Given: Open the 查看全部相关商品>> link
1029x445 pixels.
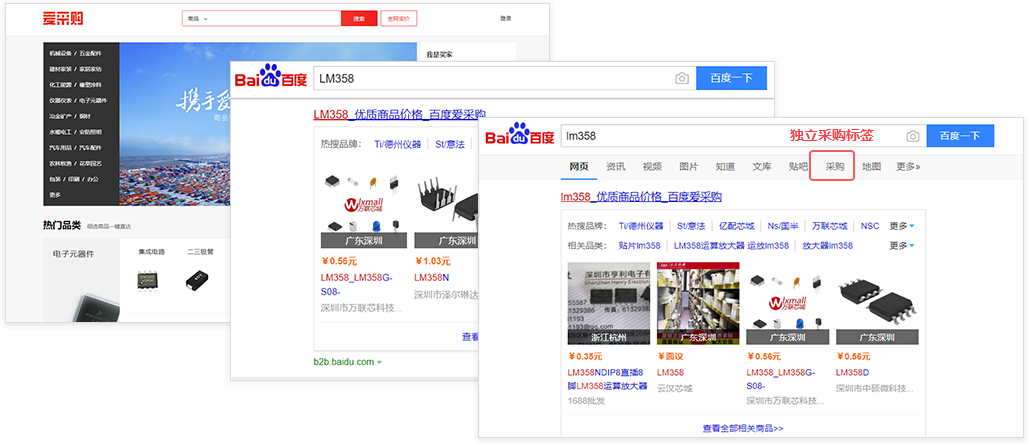Looking at the screenshot, I should point(742,428).
